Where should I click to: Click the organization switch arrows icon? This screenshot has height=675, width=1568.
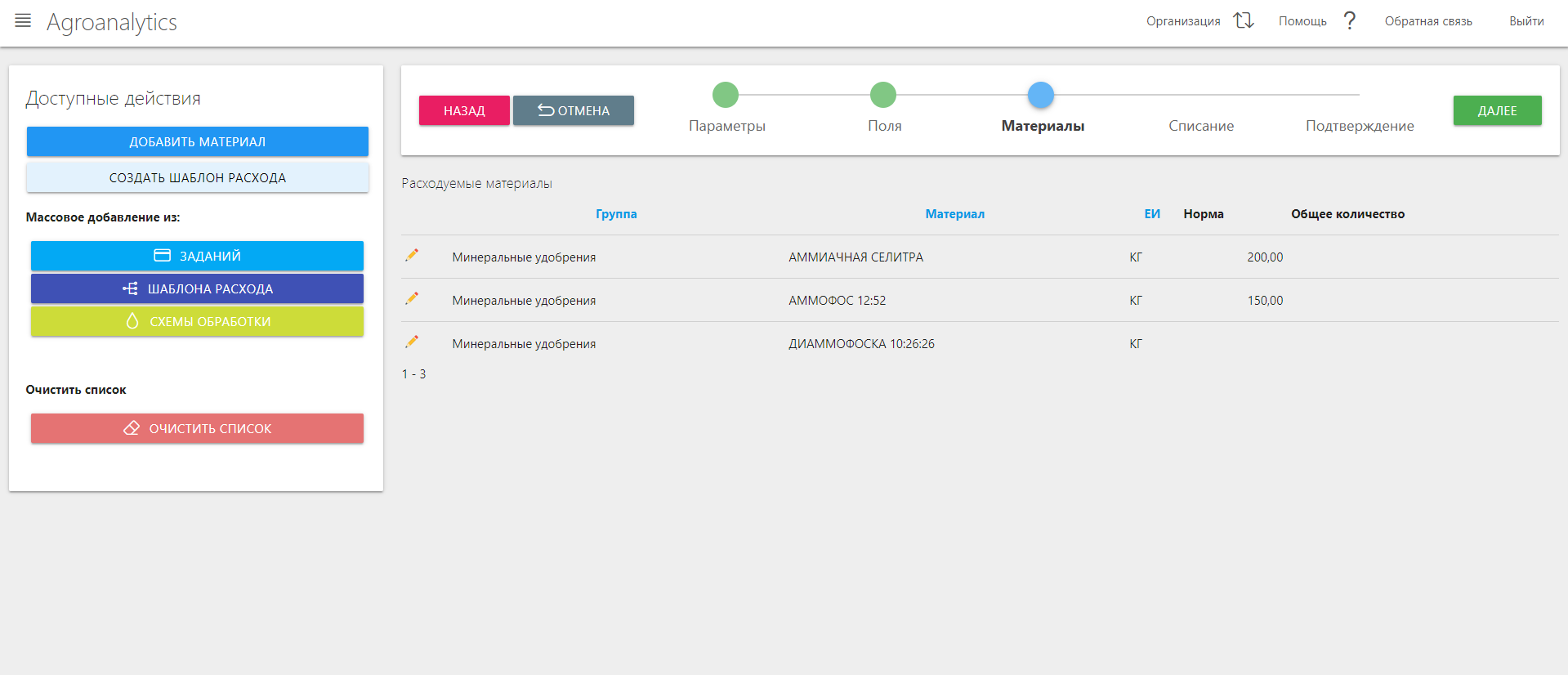tap(1243, 21)
